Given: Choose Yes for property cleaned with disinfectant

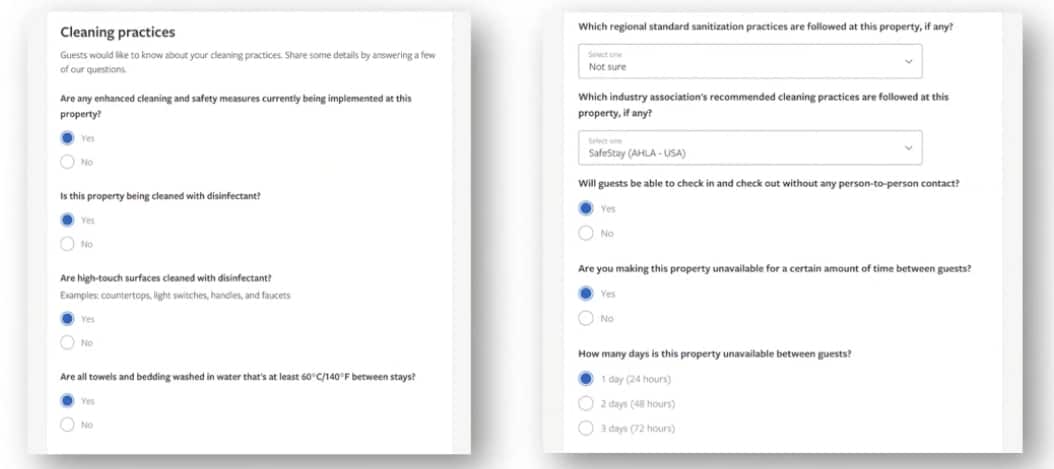Looking at the screenshot, I should tap(67, 220).
